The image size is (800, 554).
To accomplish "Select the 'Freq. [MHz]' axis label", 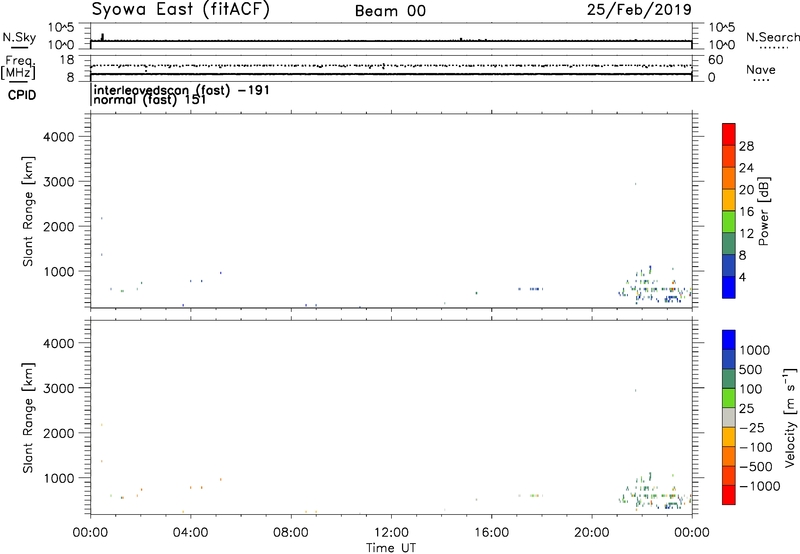I will [x=18, y=68].
